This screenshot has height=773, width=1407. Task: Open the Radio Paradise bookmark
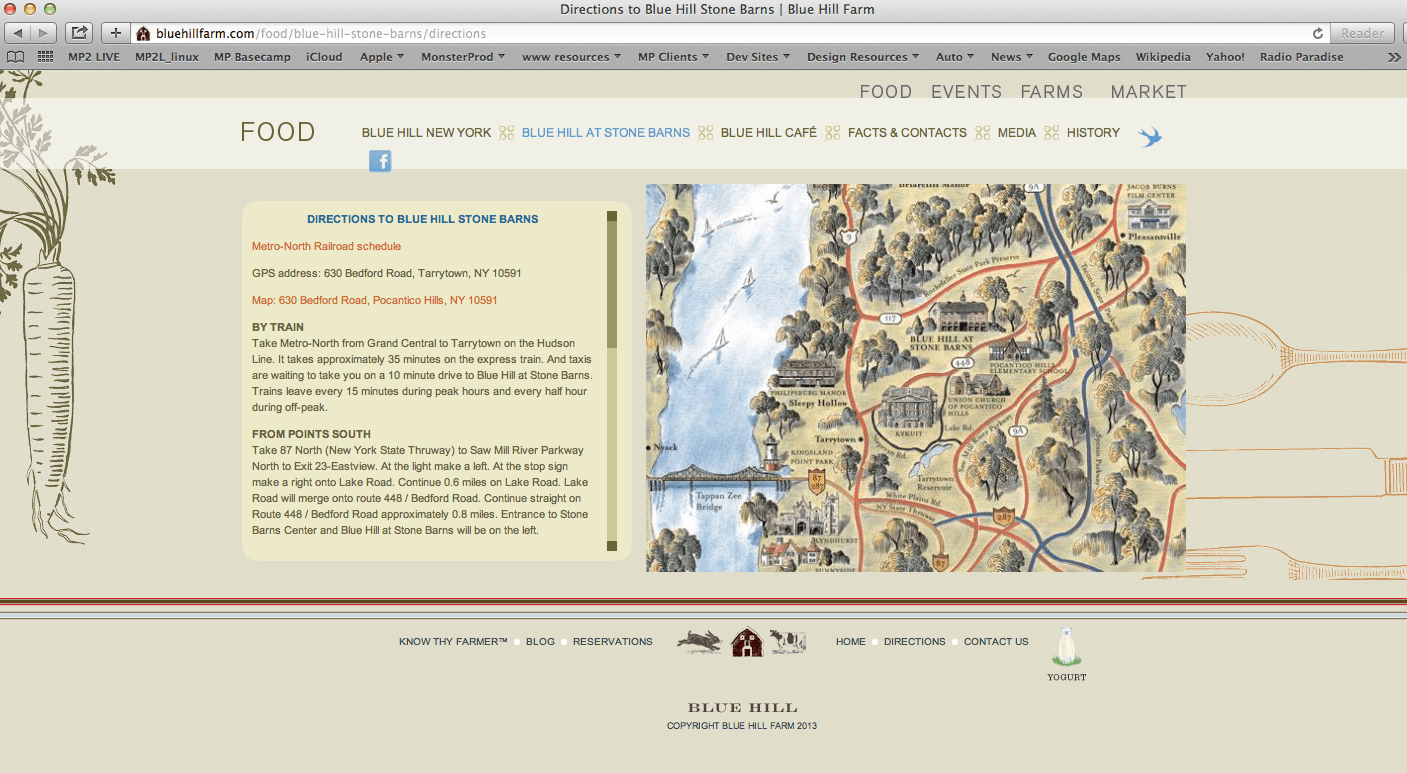click(x=1302, y=57)
